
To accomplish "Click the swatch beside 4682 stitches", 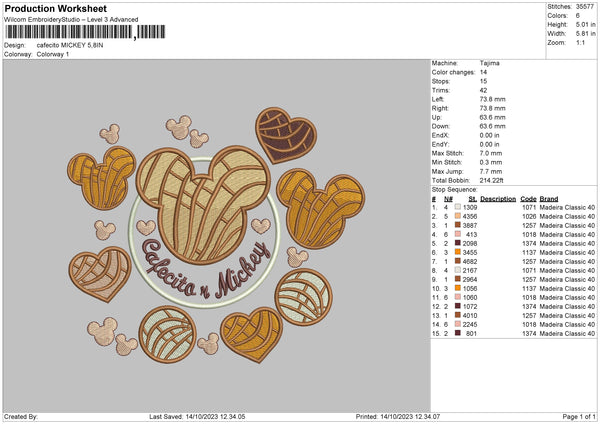I will 458,261.
